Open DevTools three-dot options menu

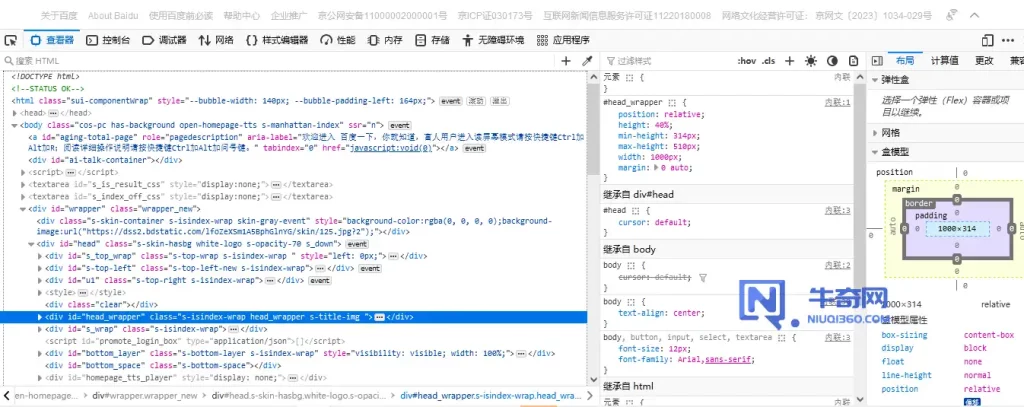[x=1008, y=41]
